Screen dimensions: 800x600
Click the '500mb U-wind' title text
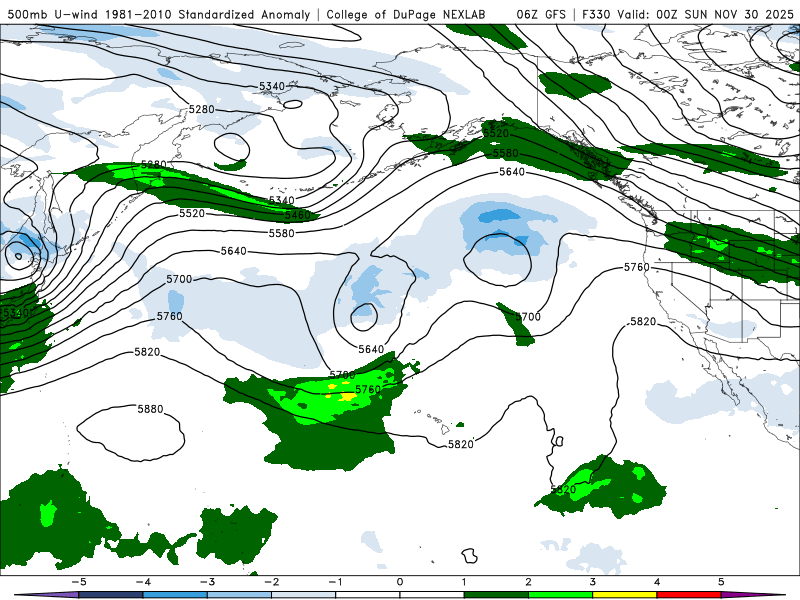[x=54, y=15]
